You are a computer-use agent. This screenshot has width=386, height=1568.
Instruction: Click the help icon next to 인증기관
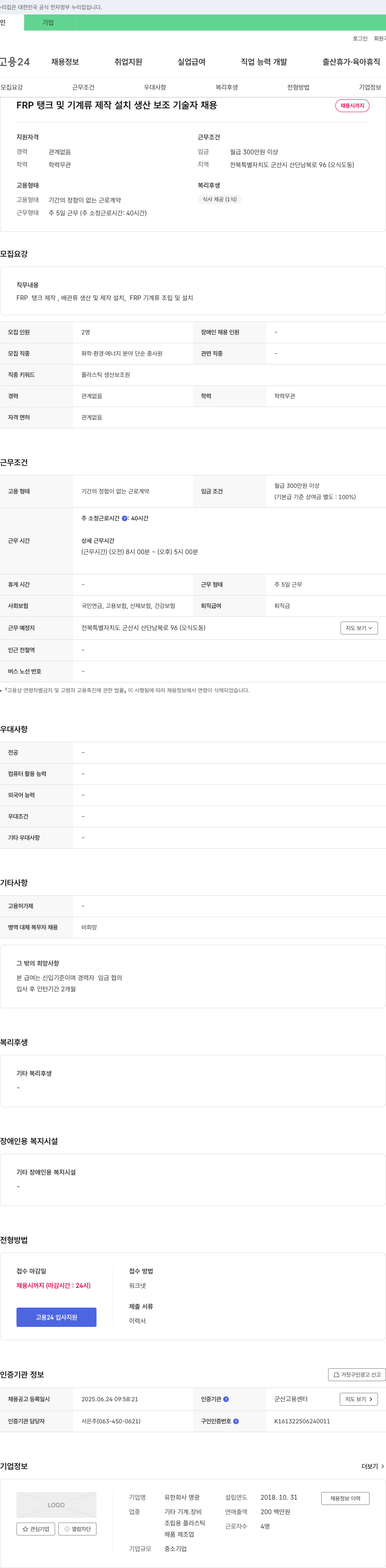[x=226, y=1399]
